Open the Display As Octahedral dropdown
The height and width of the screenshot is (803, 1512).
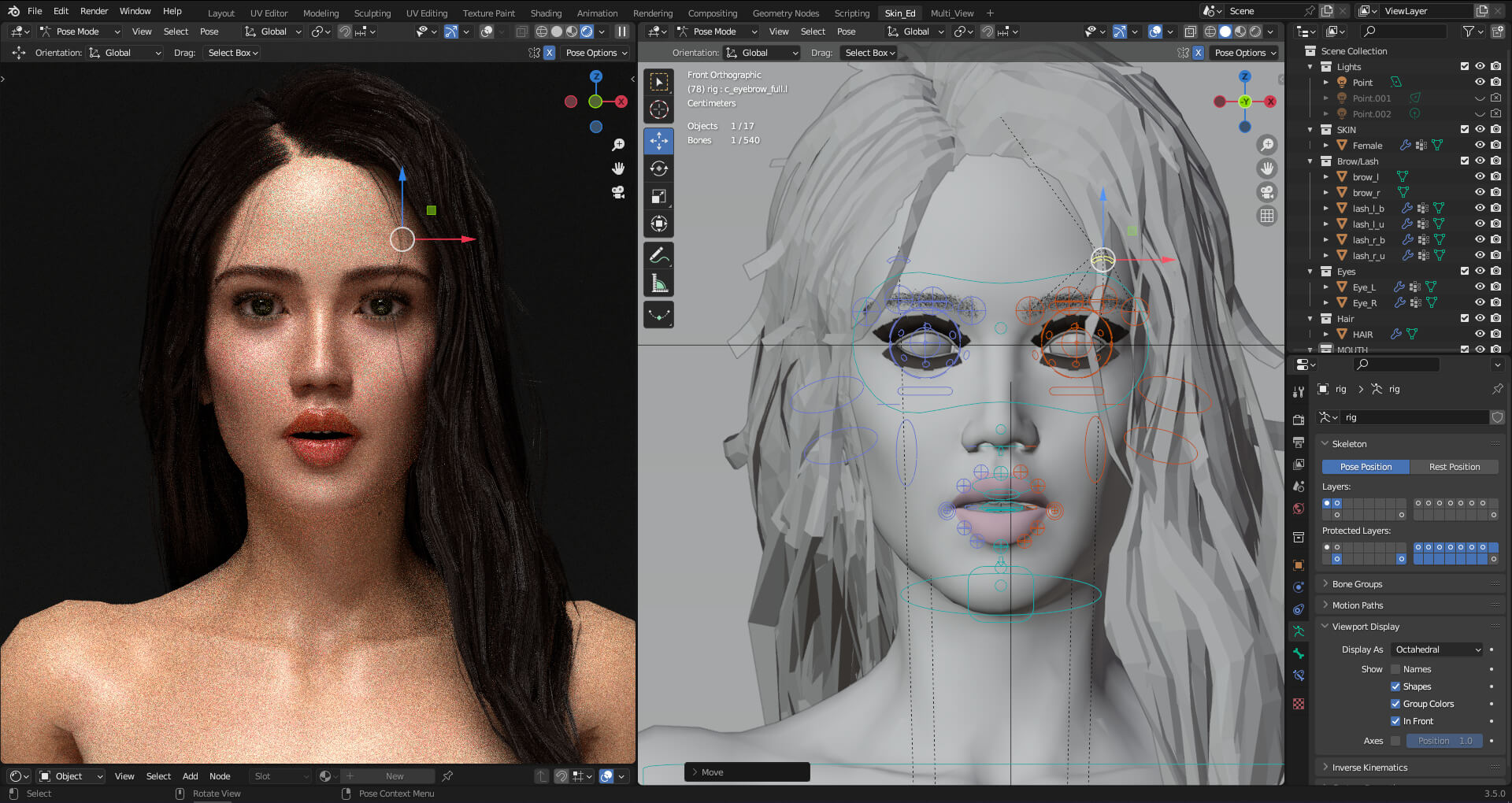1438,650
